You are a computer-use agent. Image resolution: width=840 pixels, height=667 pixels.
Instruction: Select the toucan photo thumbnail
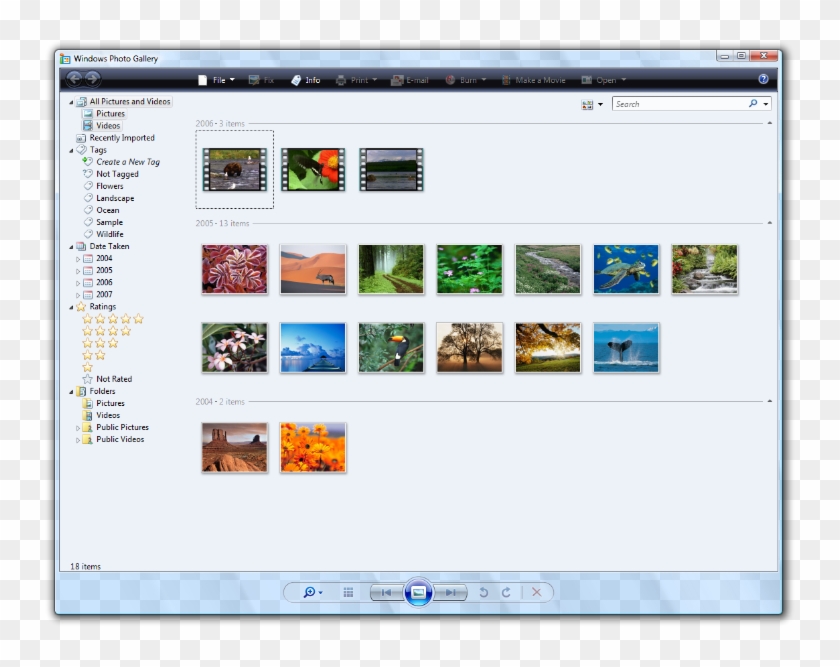coord(392,346)
